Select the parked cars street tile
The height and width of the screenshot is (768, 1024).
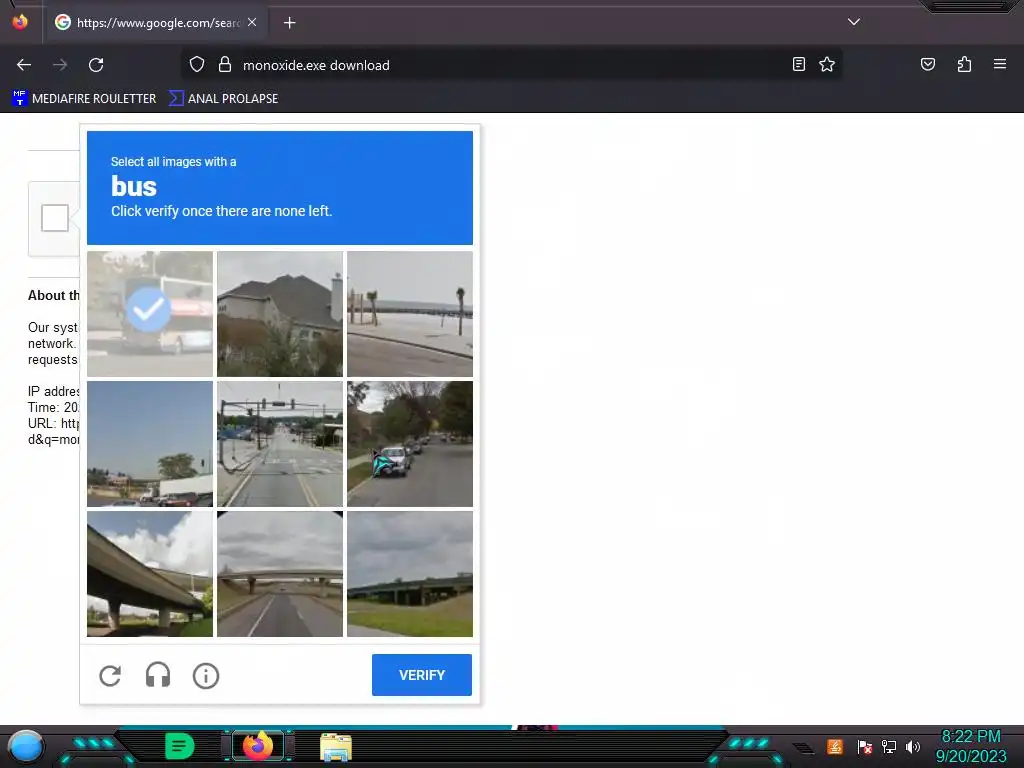click(409, 444)
